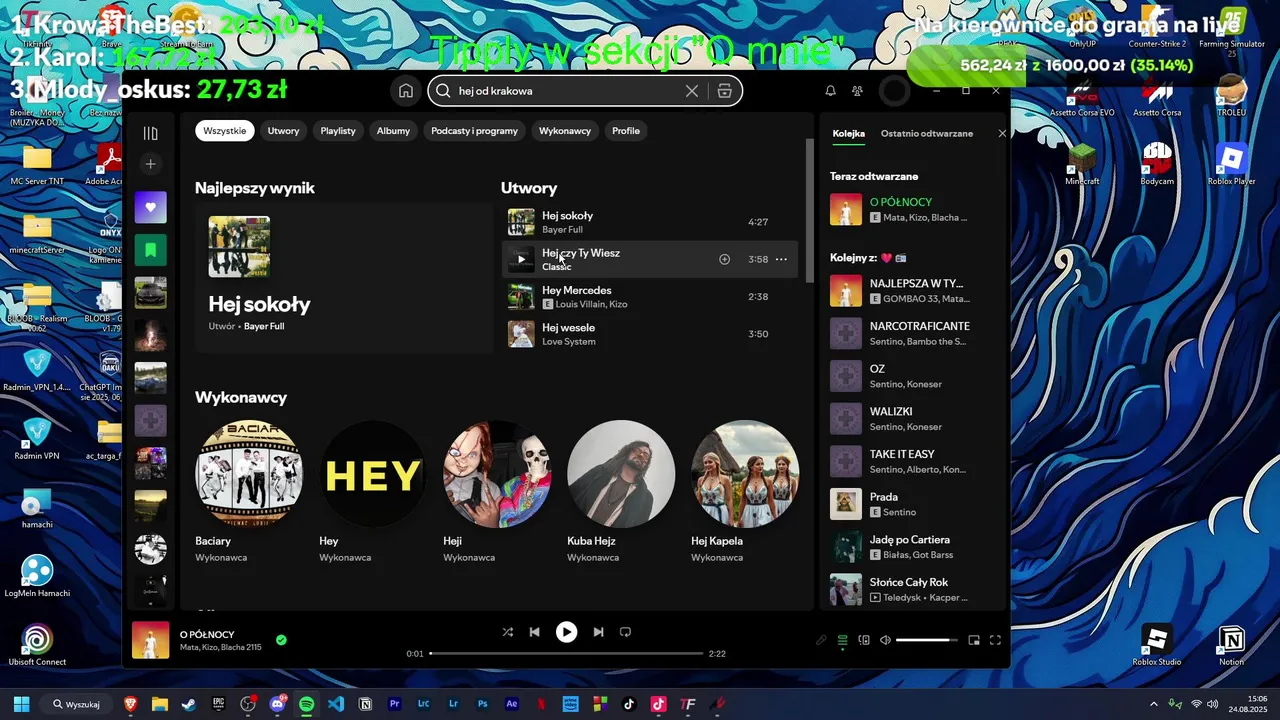Open the green bookmark Your Episodes tile
The width and height of the screenshot is (1280, 720).
tap(151, 250)
